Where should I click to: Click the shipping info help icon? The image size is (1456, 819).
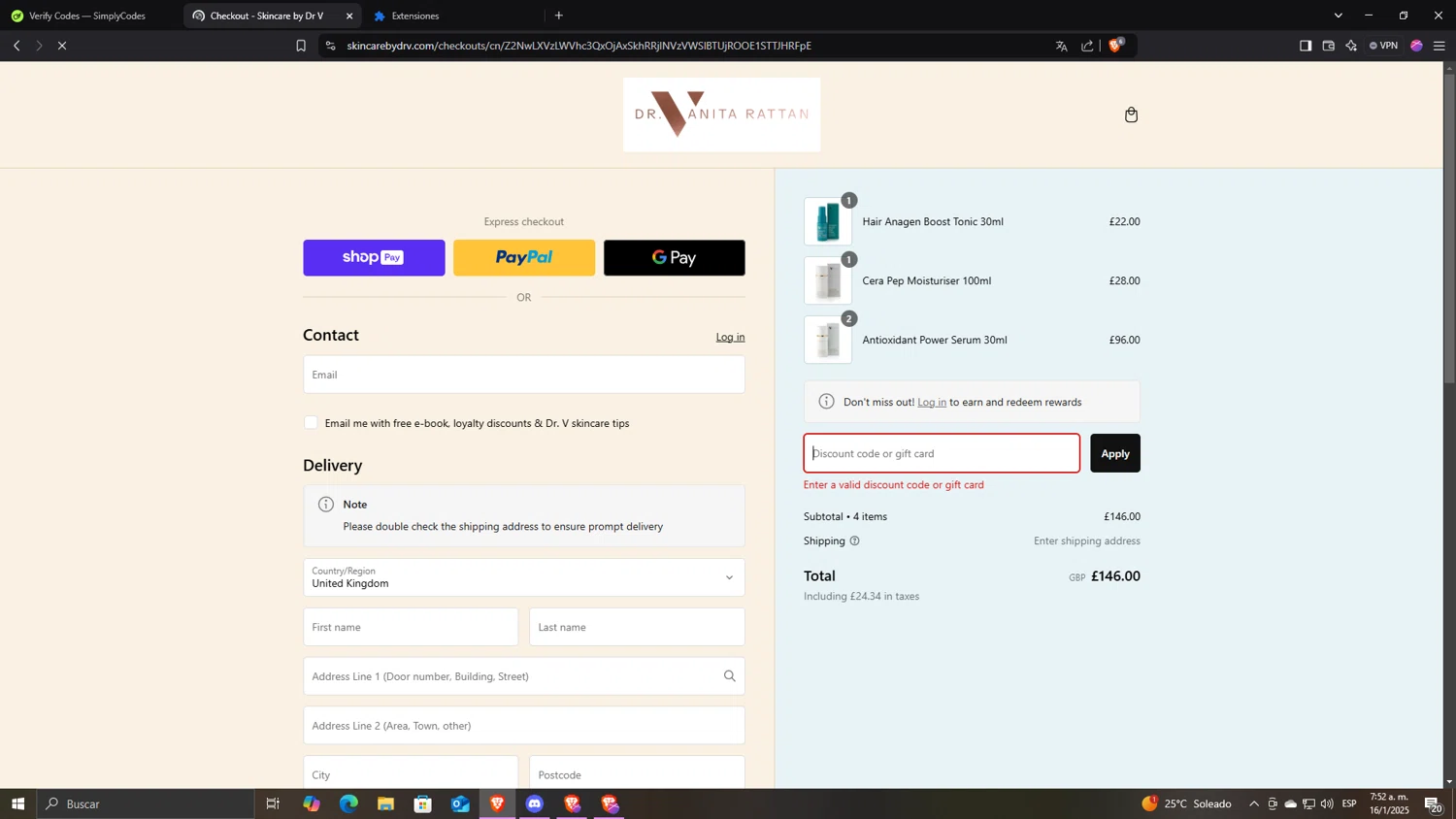[x=854, y=541]
